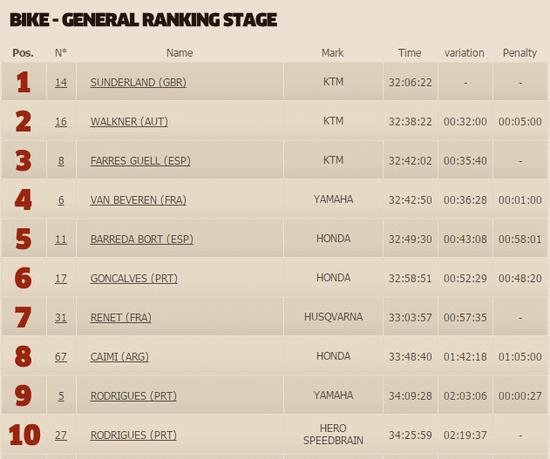
Task: Click bib number 8 link
Action: [x=61, y=161]
